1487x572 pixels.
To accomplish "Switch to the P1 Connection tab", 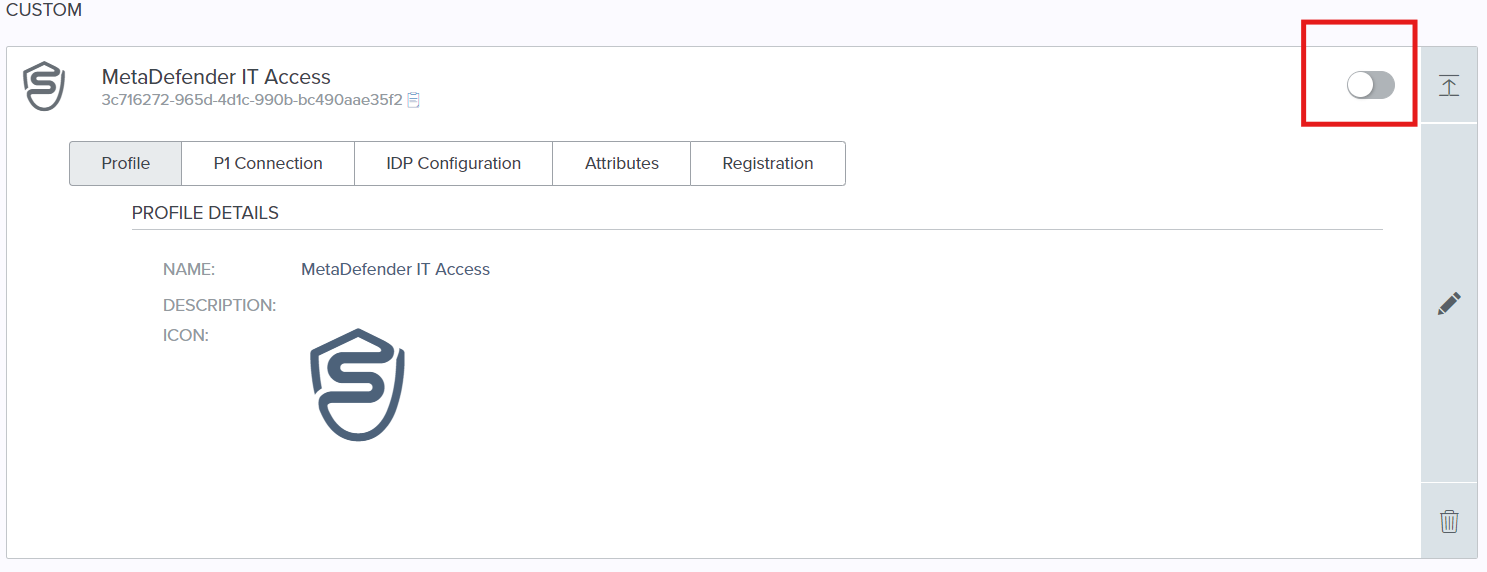I will [268, 163].
